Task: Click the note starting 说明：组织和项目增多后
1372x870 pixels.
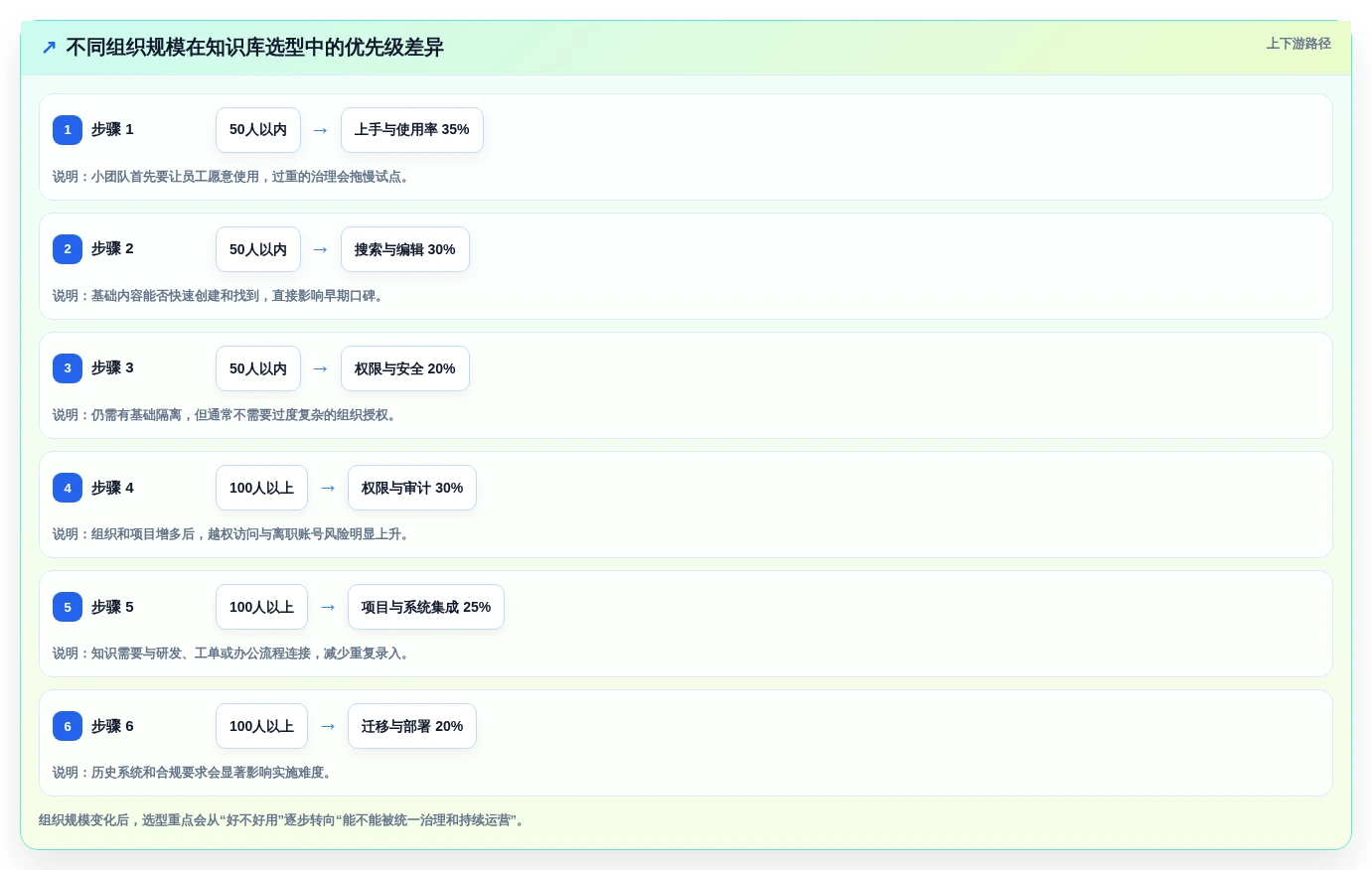Action: click(232, 534)
